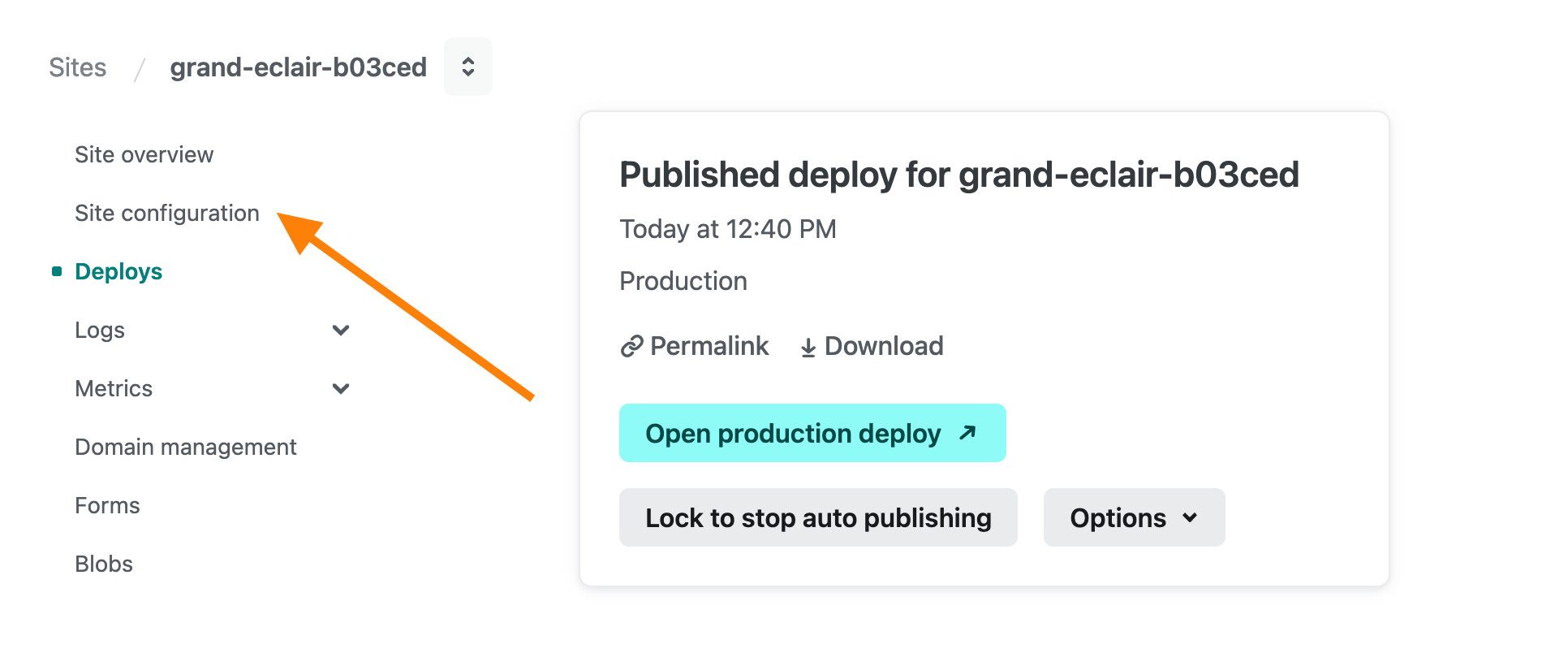Select Metrics in the sidebar
This screenshot has width=1568, height=666.
(x=114, y=389)
